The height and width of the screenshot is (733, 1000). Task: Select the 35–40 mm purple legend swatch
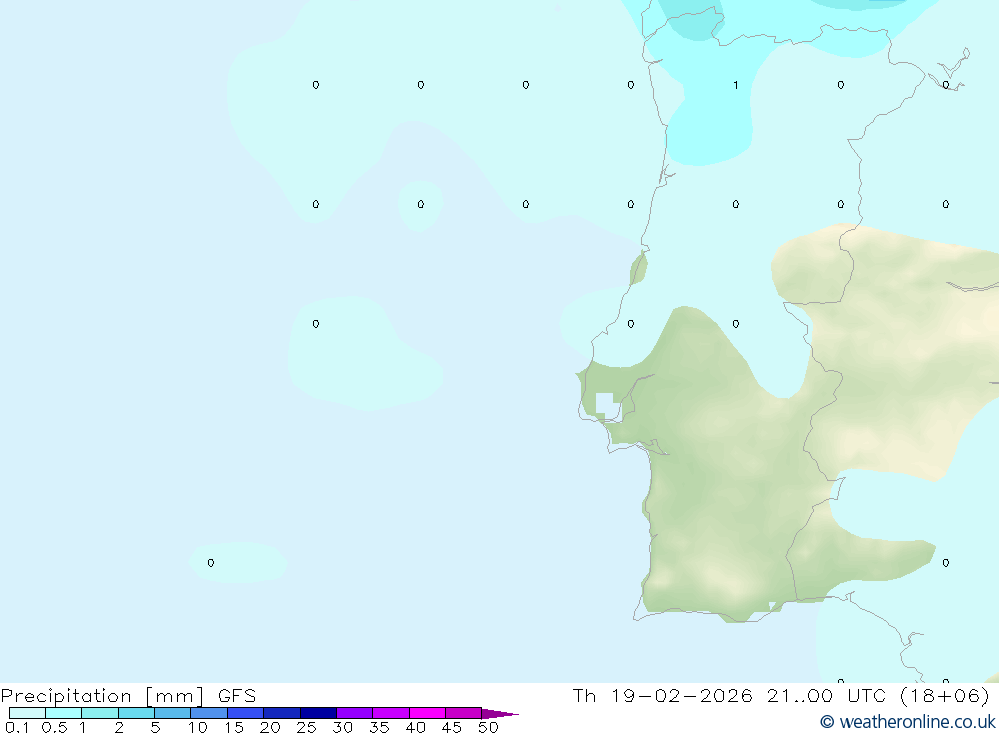391,713
